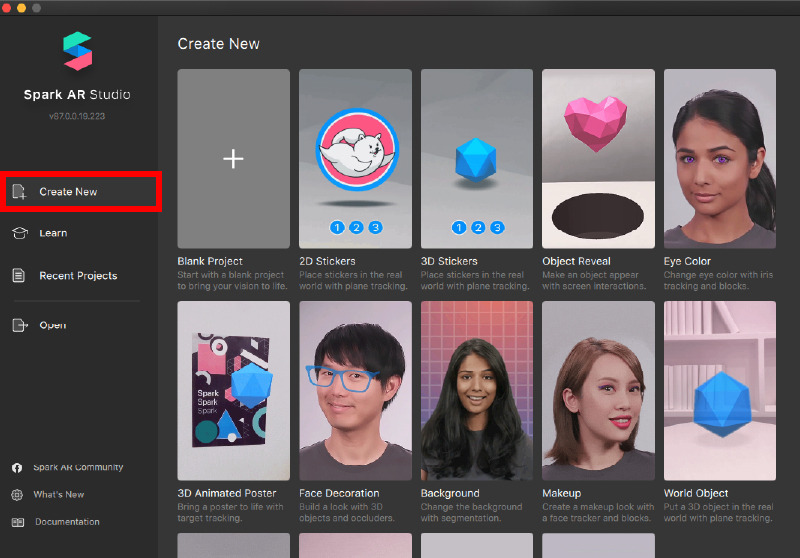Select the World Object template thumbnail
Screen dimensions: 800x558
tap(719, 391)
